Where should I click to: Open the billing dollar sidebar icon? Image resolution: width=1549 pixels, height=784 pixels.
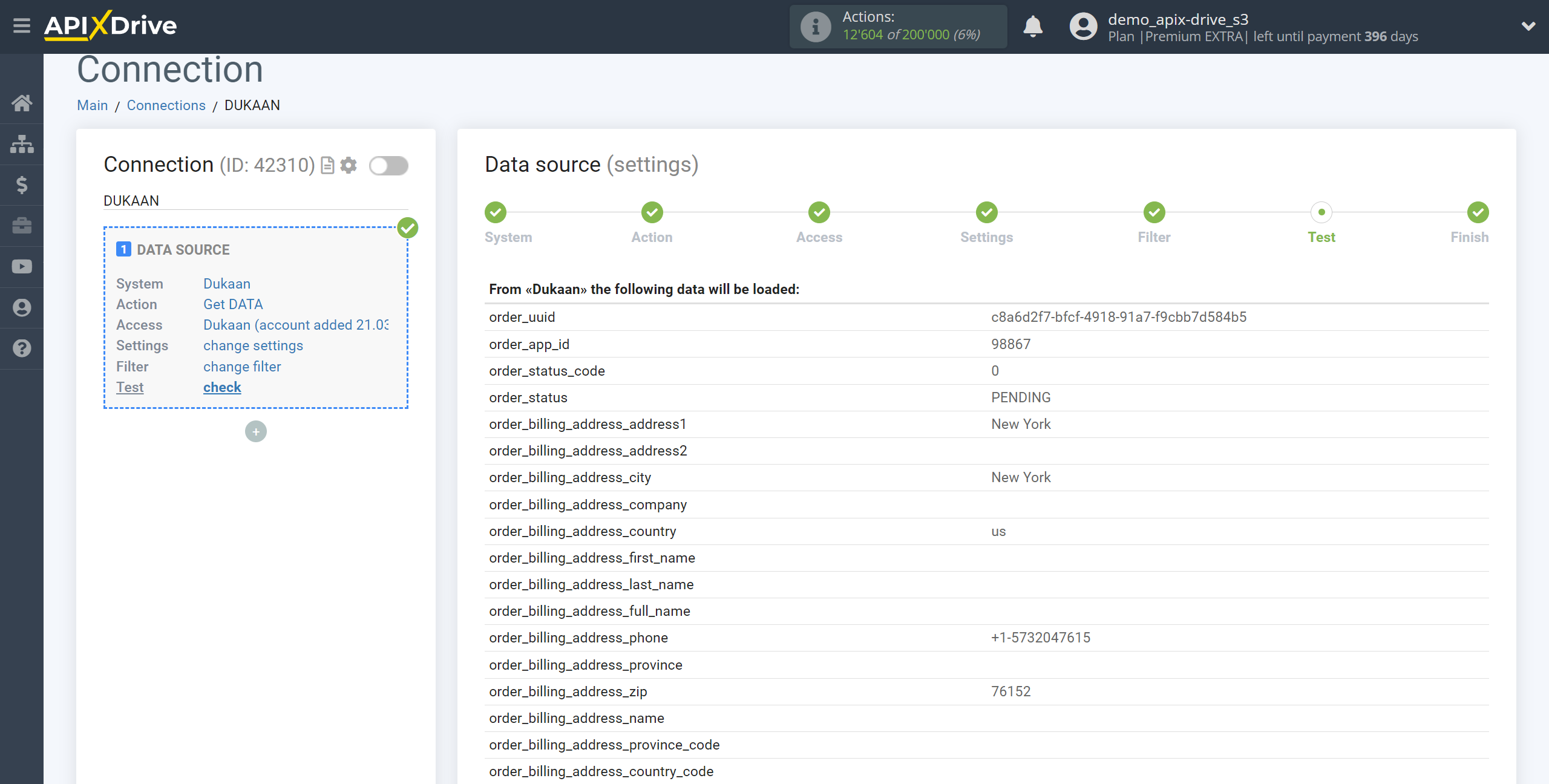click(22, 185)
